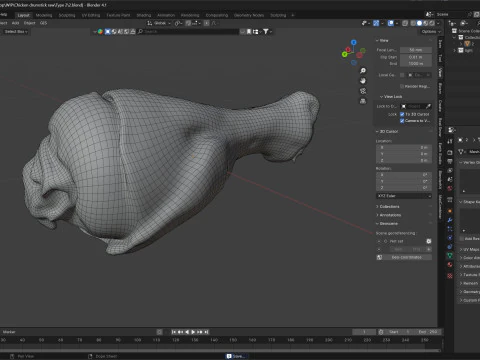
Task: Toggle proportional editing button
Action: (207, 23)
